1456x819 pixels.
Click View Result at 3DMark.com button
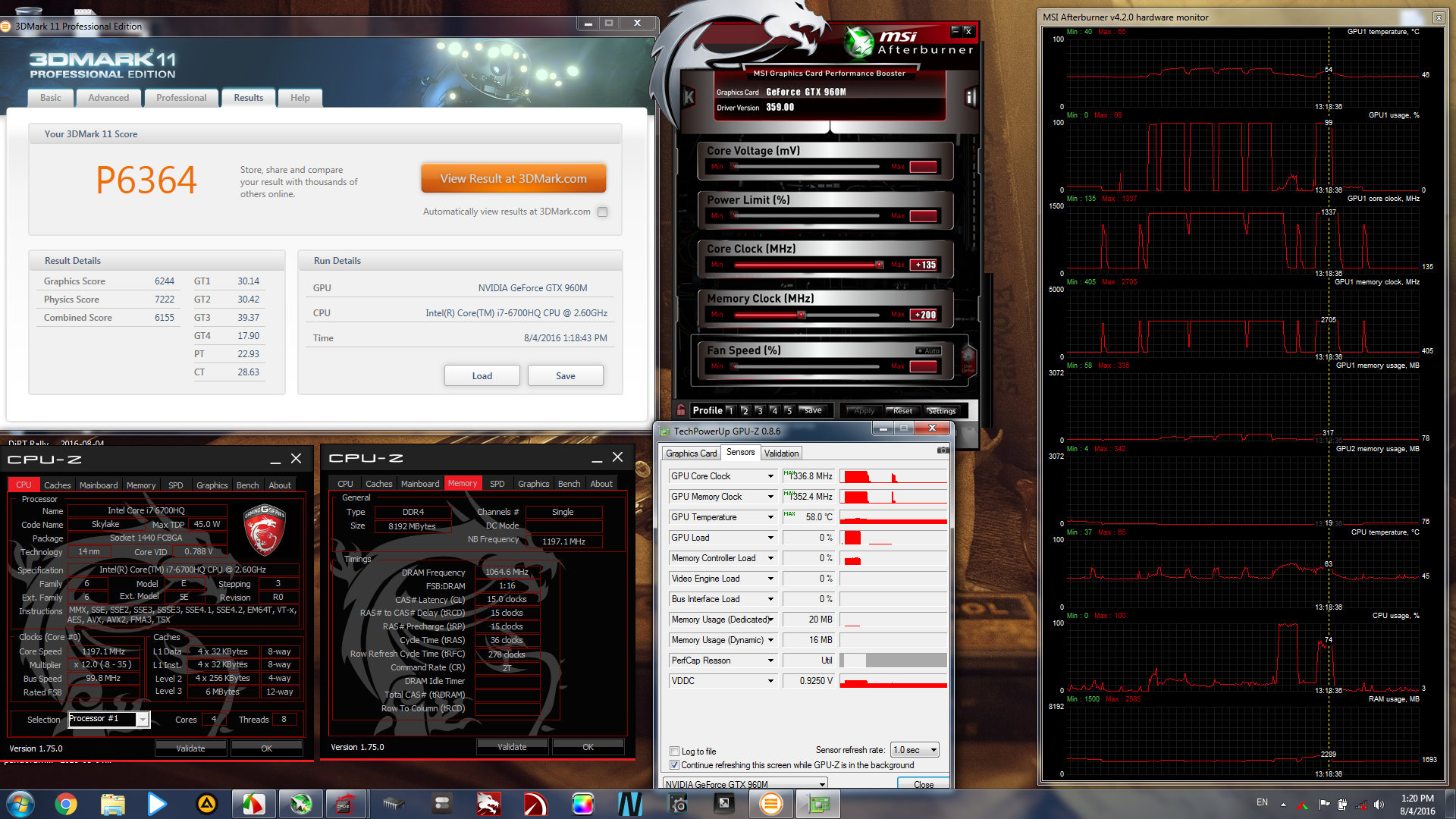[513, 179]
